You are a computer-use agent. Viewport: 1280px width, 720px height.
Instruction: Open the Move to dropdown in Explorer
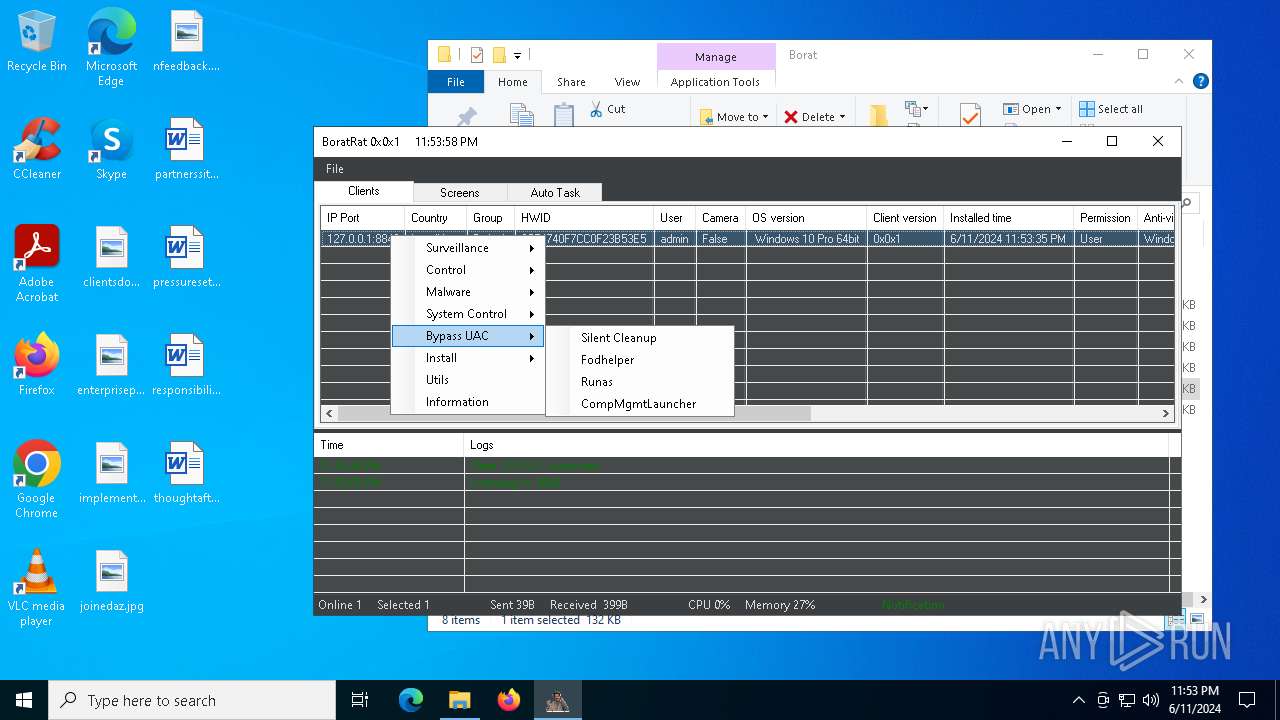[735, 117]
